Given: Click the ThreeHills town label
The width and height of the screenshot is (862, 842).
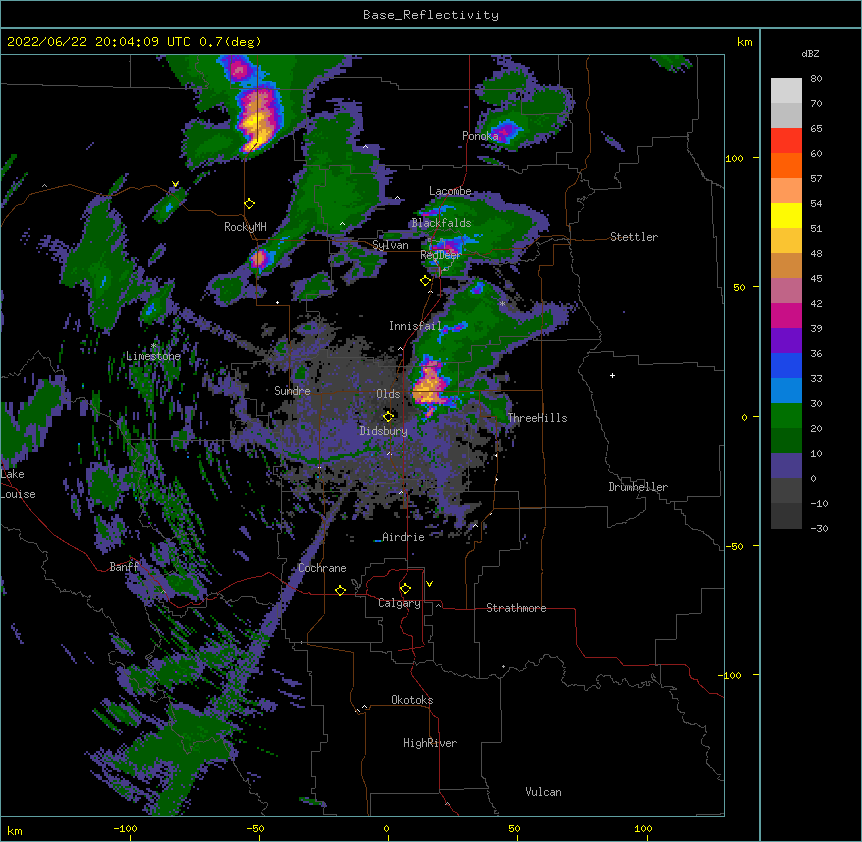Looking at the screenshot, I should (537, 418).
